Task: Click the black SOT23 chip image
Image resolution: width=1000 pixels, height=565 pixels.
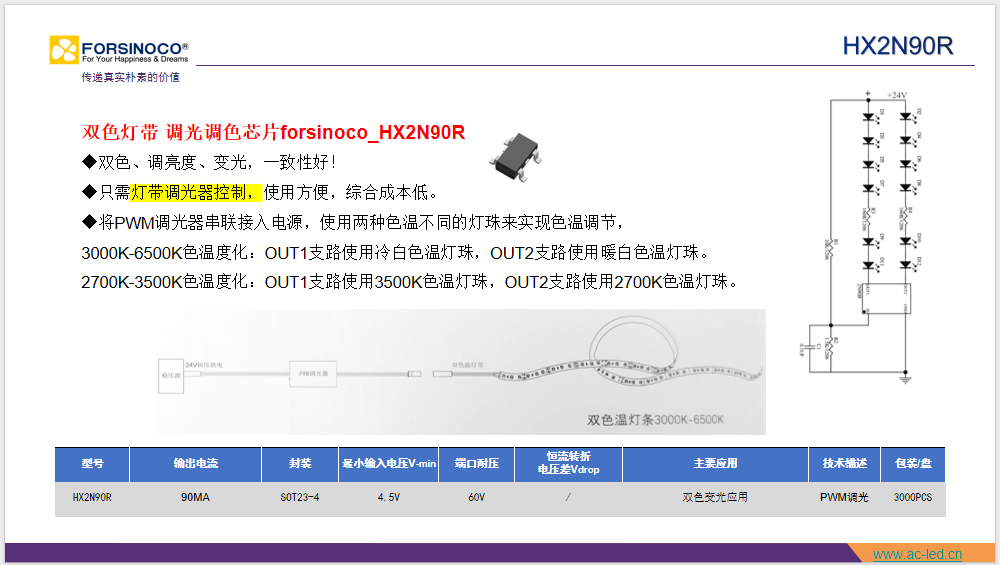Action: click(x=517, y=153)
